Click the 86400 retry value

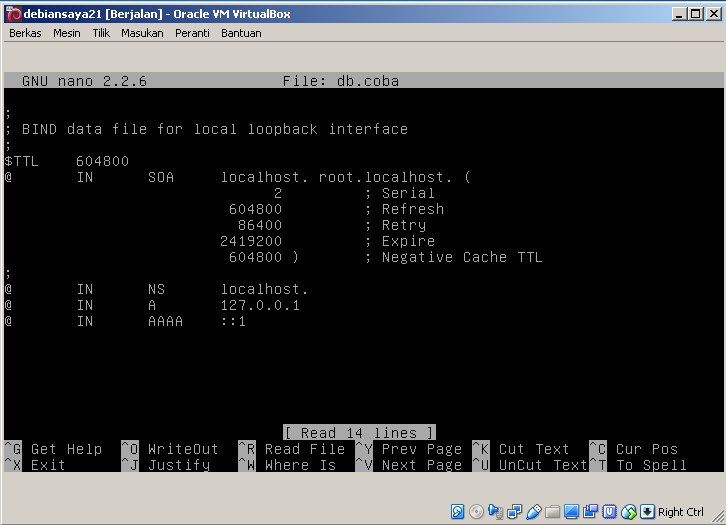260,225
